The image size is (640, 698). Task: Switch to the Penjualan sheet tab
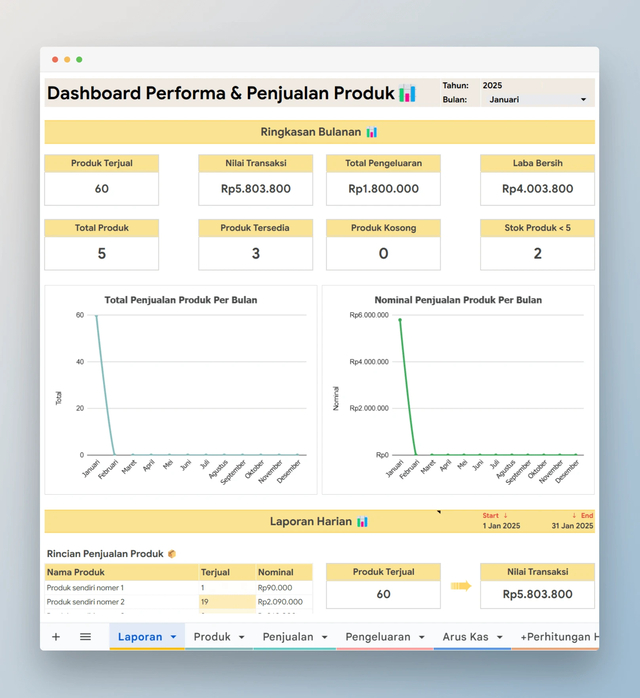pos(288,637)
